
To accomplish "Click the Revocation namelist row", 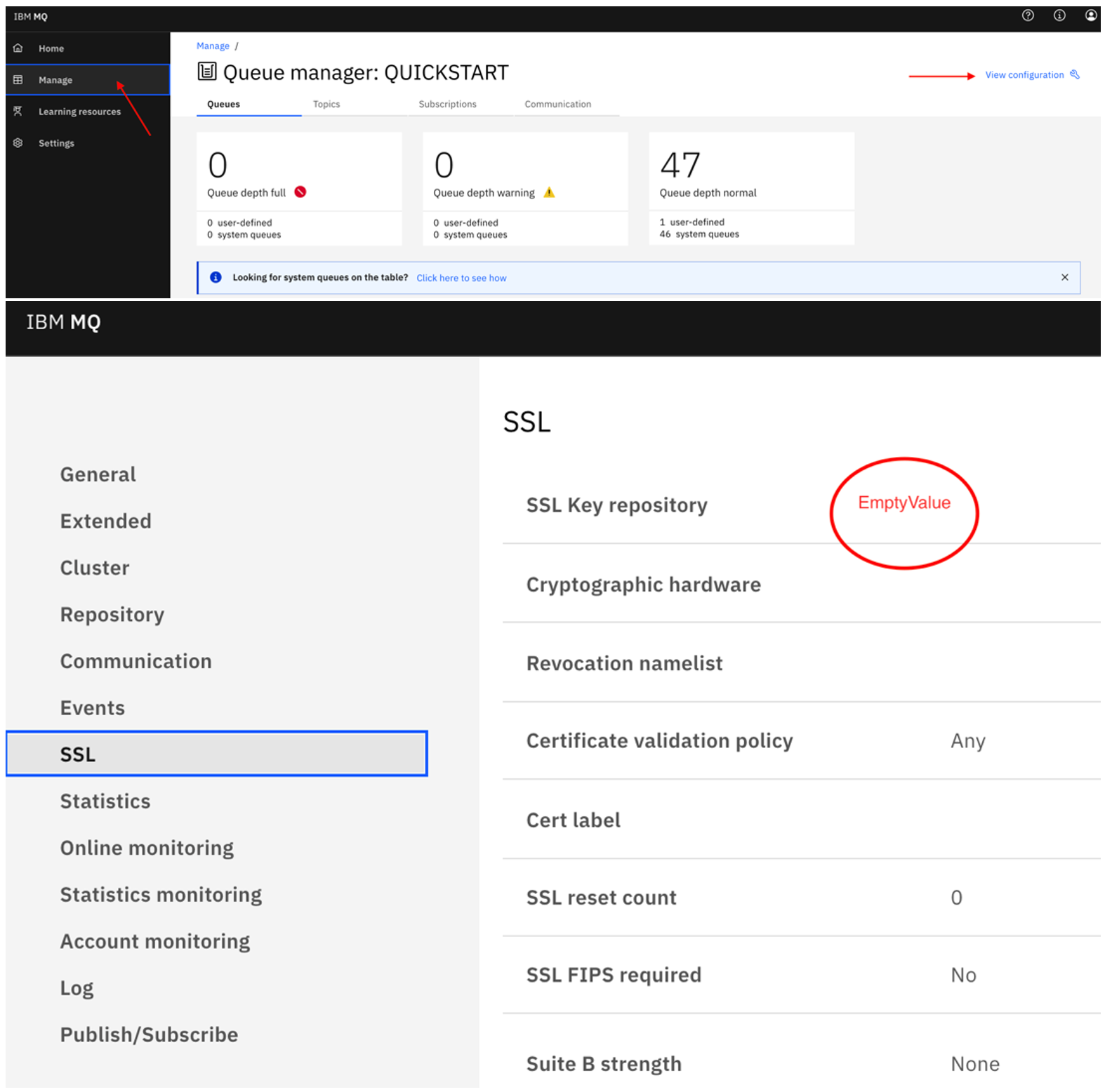I will pyautogui.click(x=801, y=663).
